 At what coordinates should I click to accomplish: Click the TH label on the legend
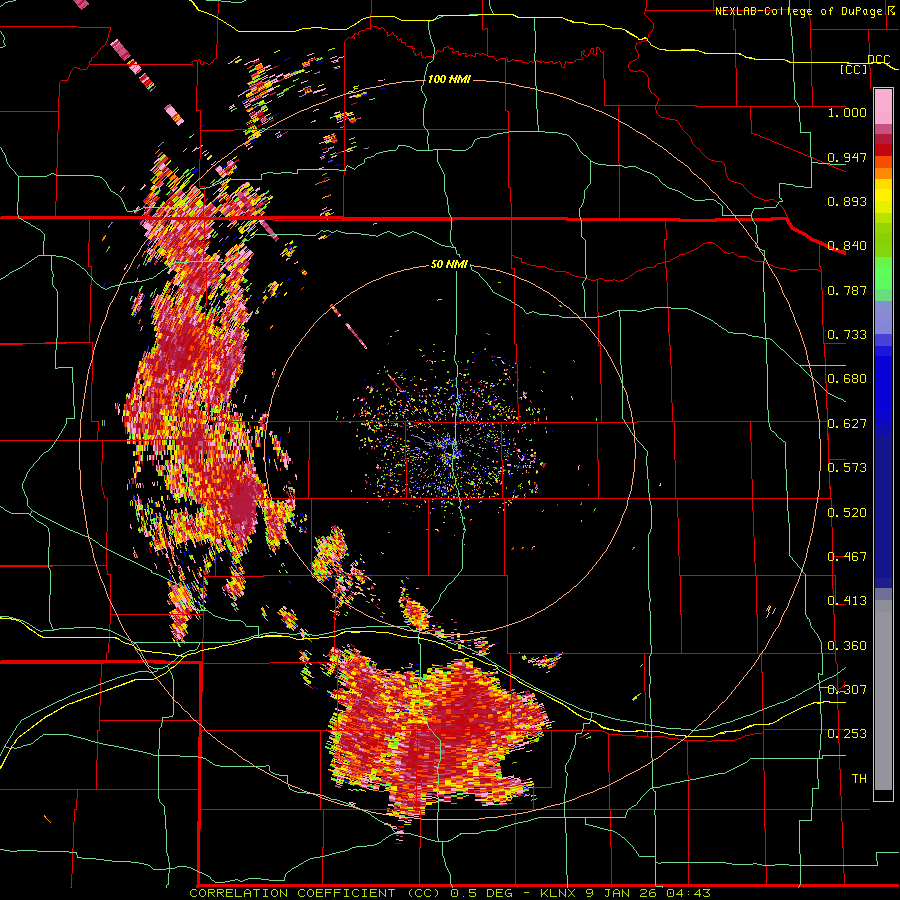point(859,779)
